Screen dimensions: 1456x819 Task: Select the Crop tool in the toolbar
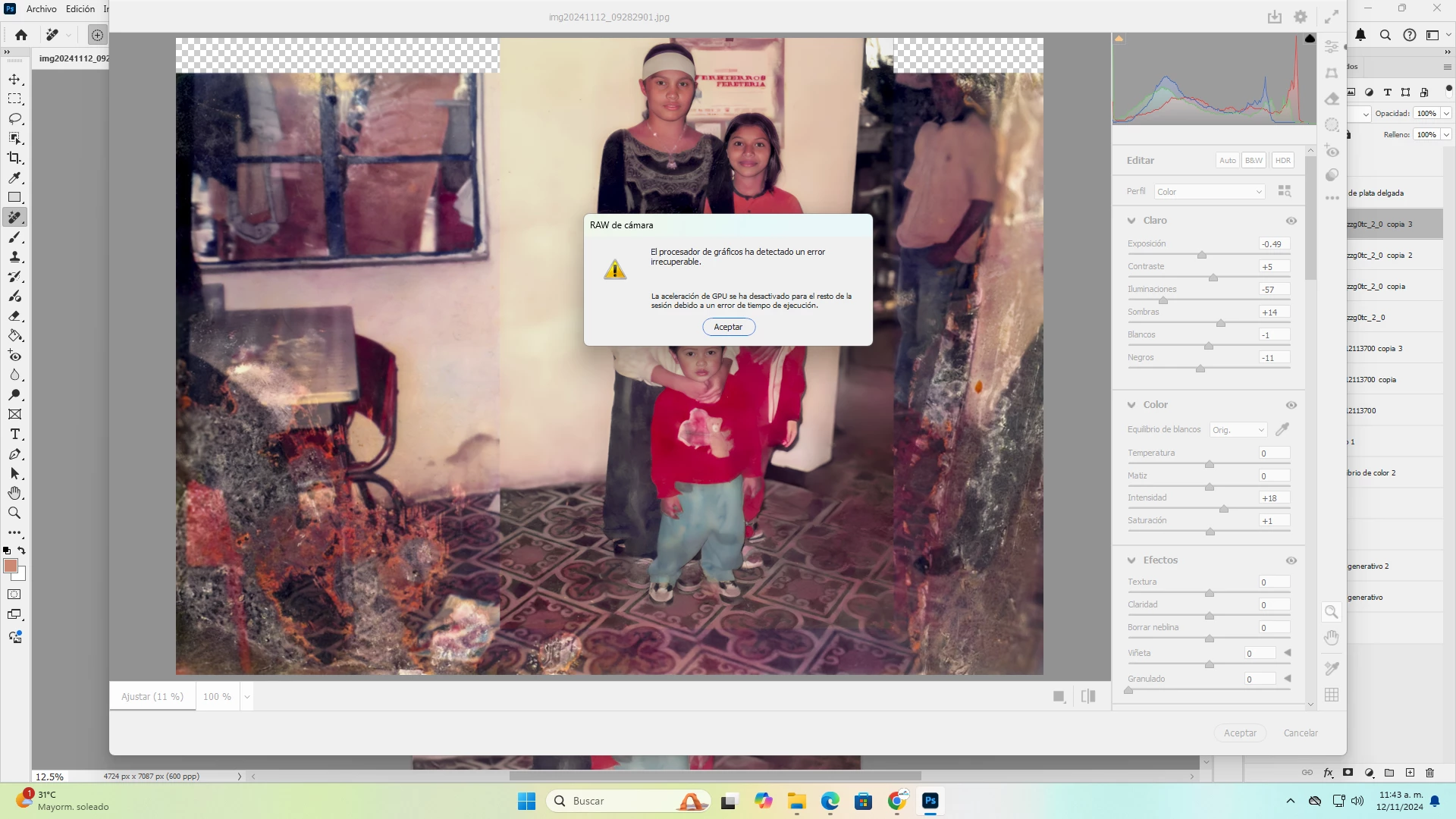(x=14, y=158)
